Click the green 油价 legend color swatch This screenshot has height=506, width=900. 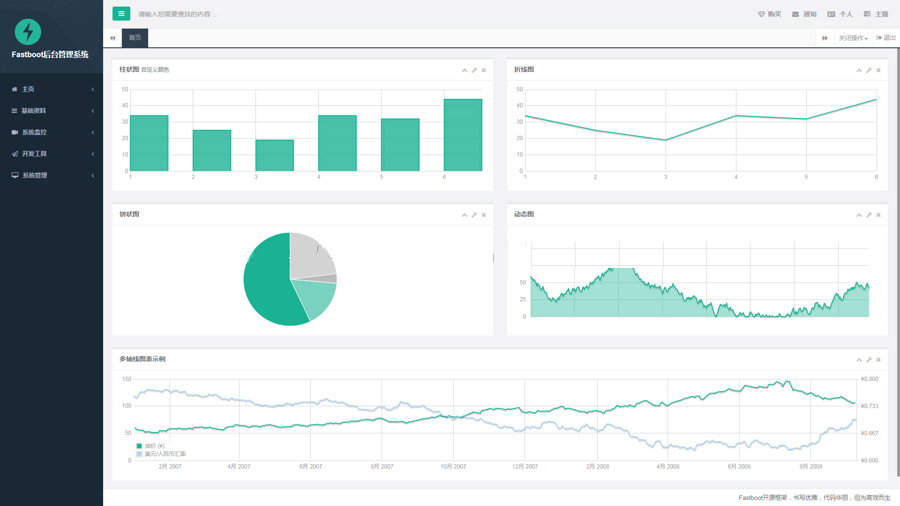pyautogui.click(x=139, y=446)
